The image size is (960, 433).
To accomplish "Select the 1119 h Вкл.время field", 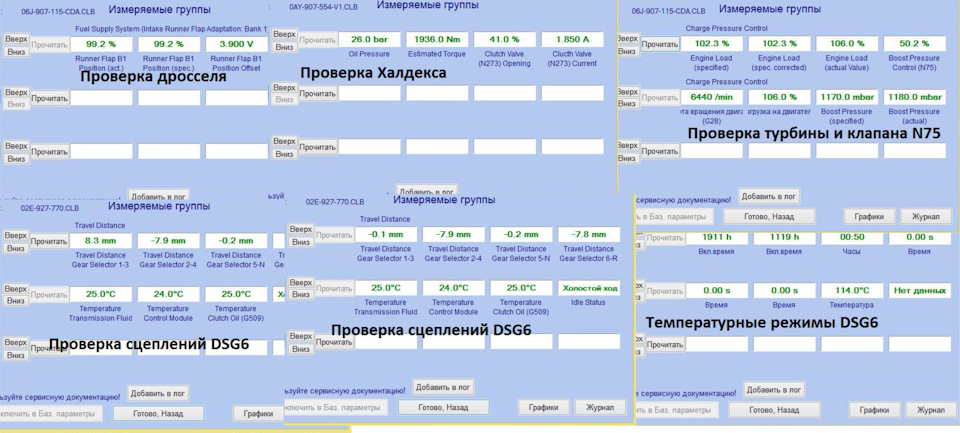I will [784, 238].
